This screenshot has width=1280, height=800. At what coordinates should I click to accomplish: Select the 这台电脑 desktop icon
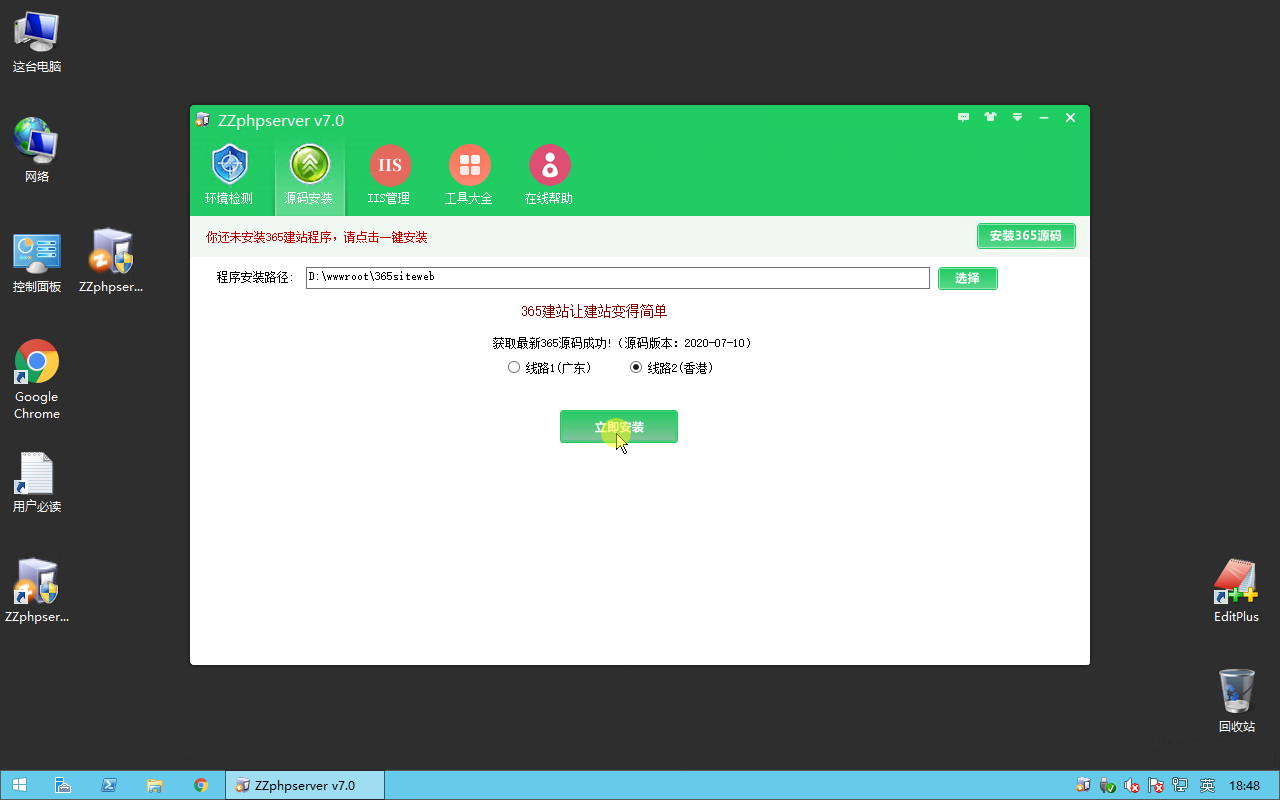tap(37, 41)
